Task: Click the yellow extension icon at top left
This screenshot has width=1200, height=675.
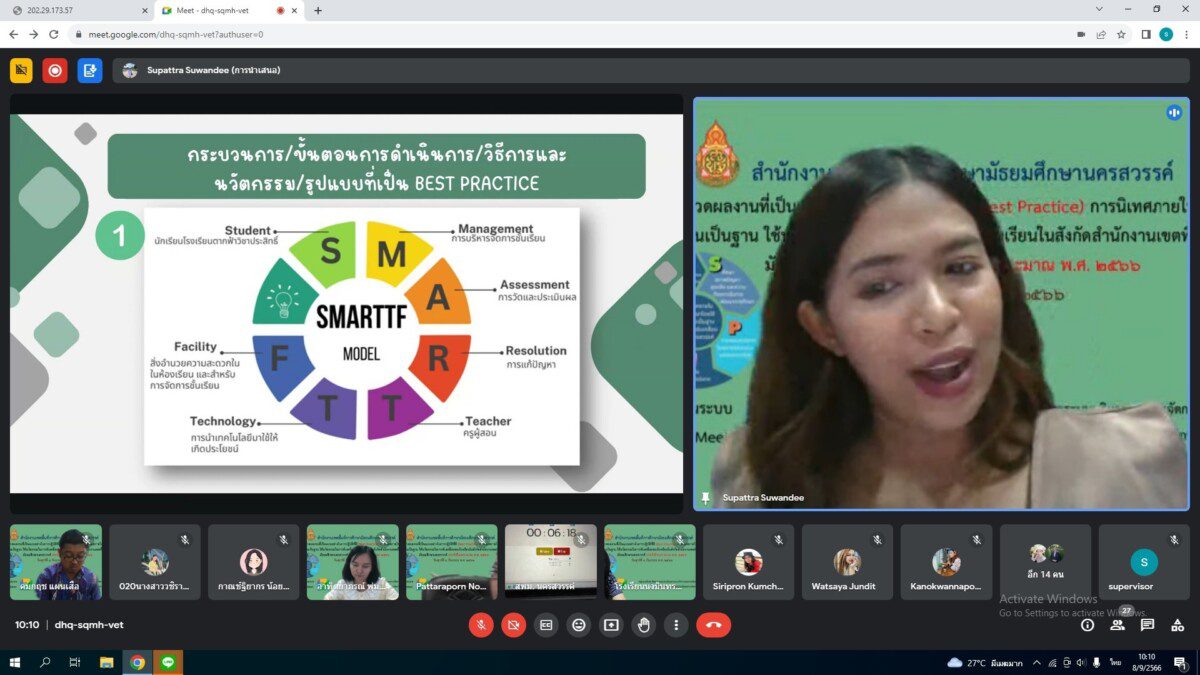Action: [x=21, y=70]
